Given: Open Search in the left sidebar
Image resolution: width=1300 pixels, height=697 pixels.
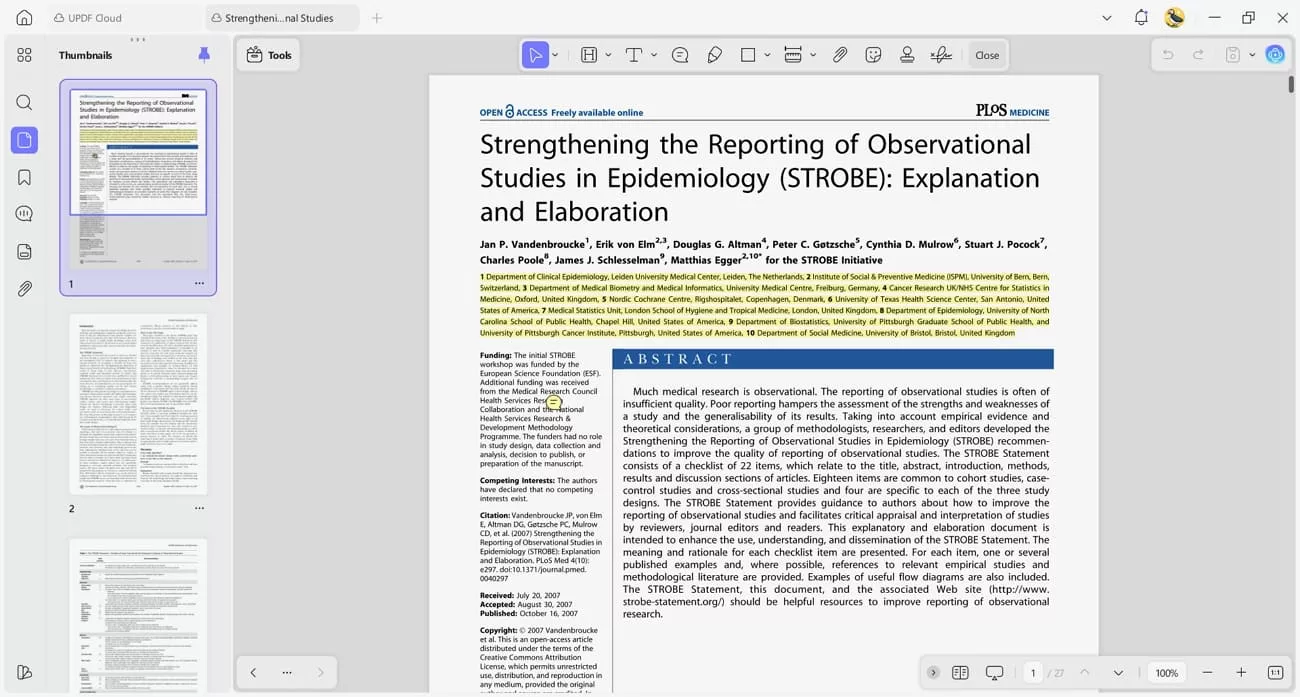Looking at the screenshot, I should pyautogui.click(x=24, y=102).
